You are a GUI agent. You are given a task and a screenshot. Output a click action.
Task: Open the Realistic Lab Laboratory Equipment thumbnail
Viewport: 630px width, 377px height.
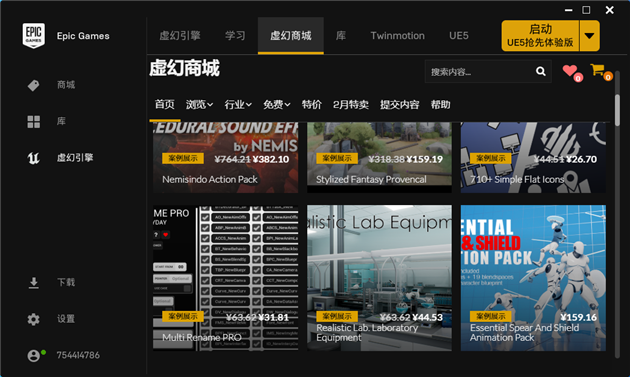(x=379, y=278)
